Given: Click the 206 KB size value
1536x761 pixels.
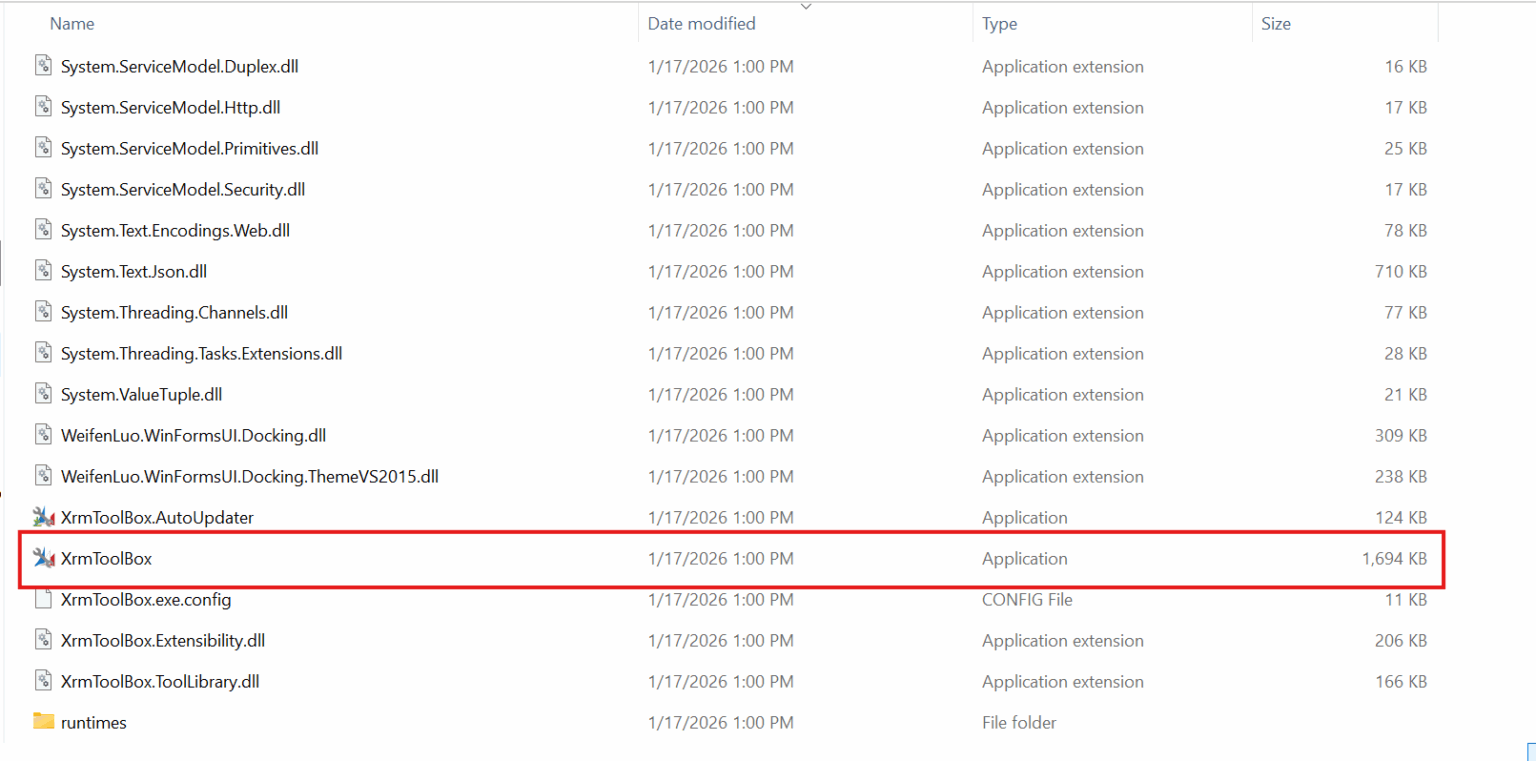Looking at the screenshot, I should click(1401, 640).
